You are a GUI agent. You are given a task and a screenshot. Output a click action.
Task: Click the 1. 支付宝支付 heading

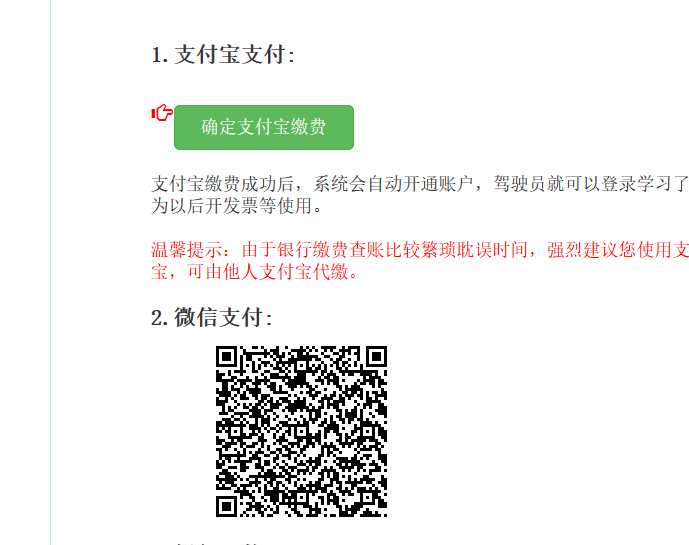click(223, 55)
